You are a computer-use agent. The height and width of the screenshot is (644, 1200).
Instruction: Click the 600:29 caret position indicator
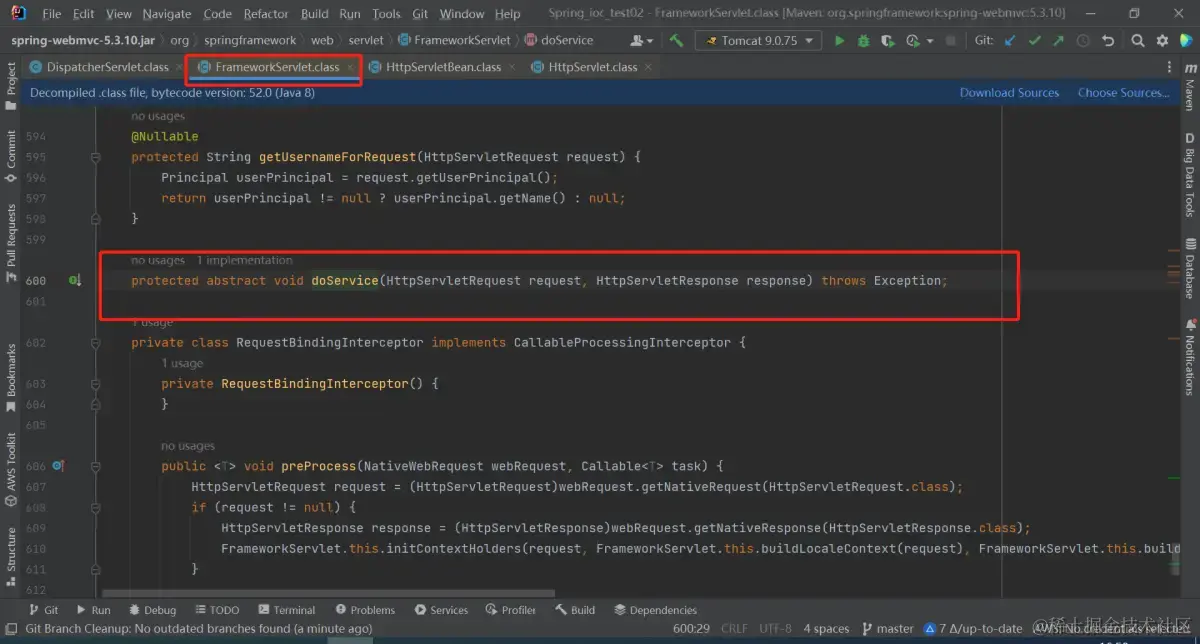click(x=692, y=629)
